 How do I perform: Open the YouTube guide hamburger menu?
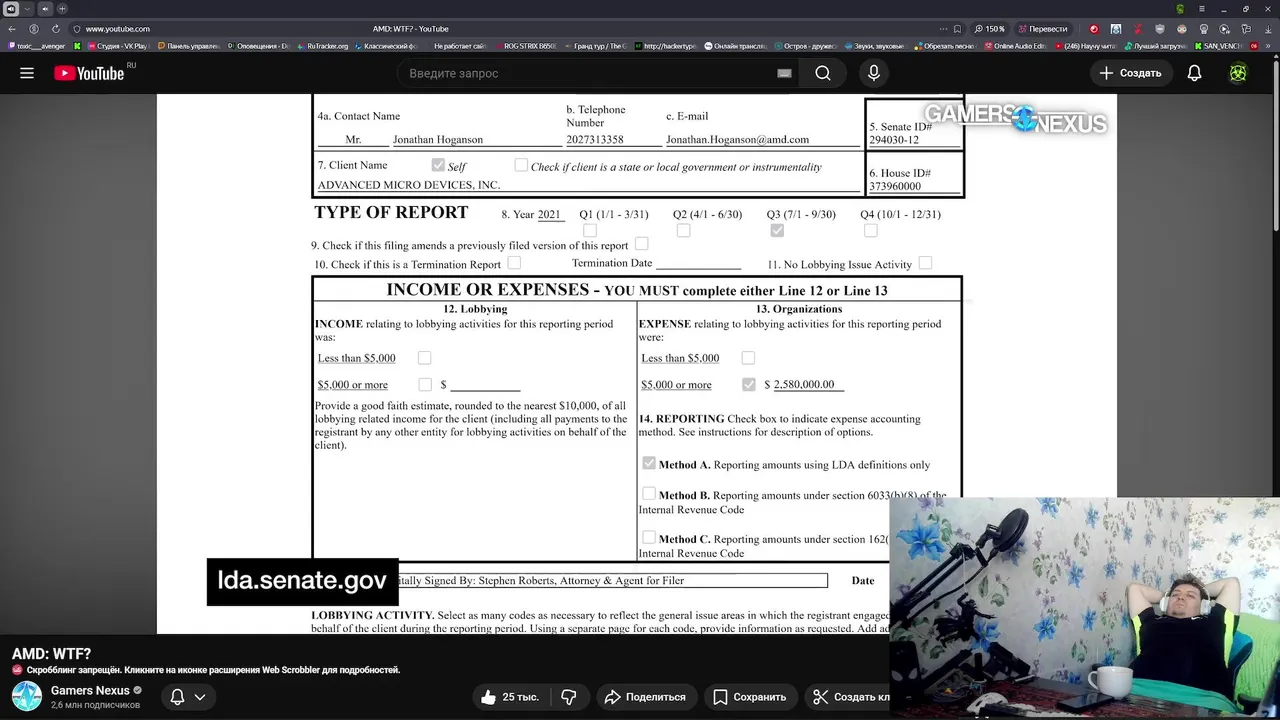tap(27, 73)
